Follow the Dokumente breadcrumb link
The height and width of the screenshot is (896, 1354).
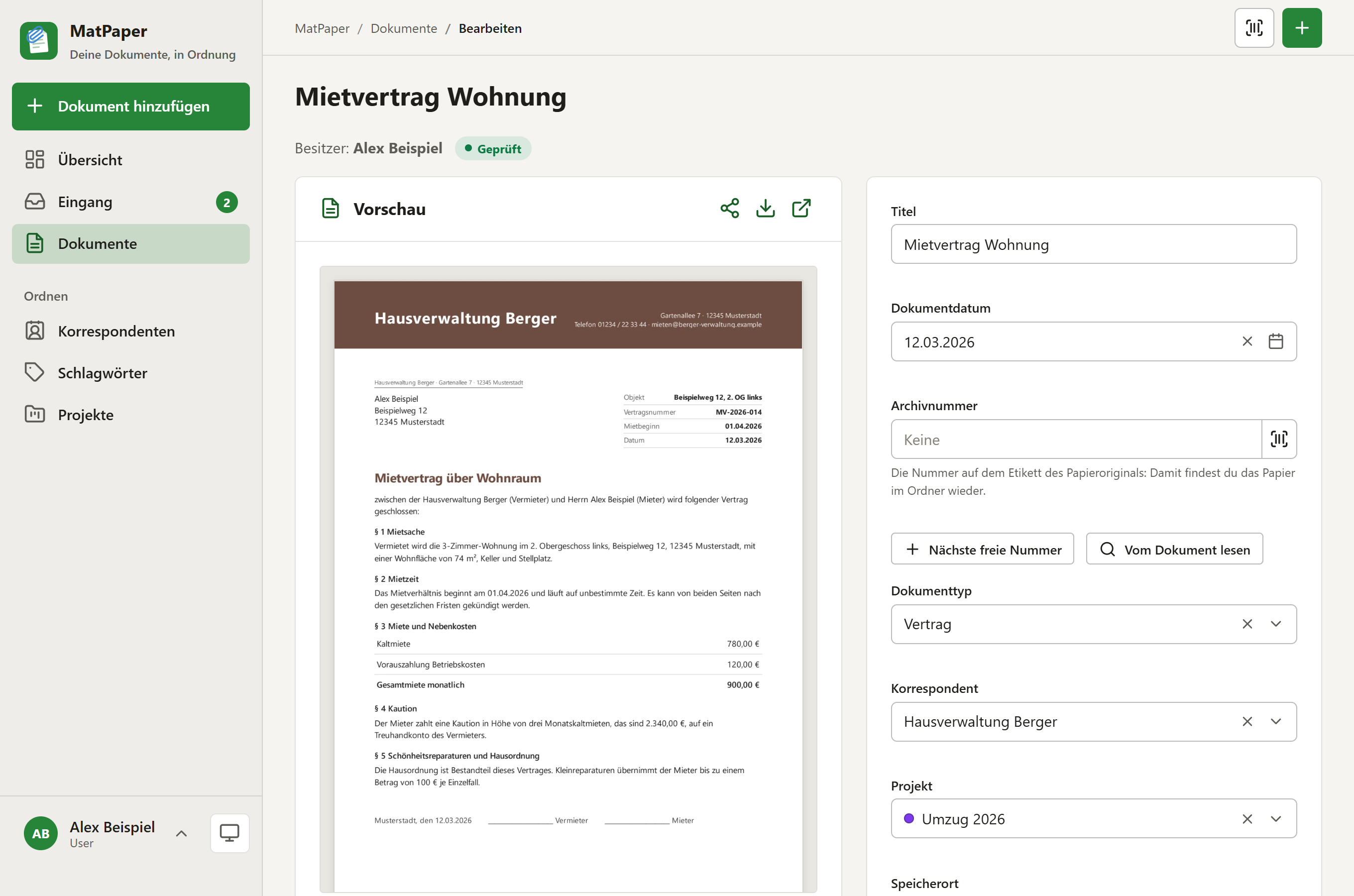(x=404, y=28)
